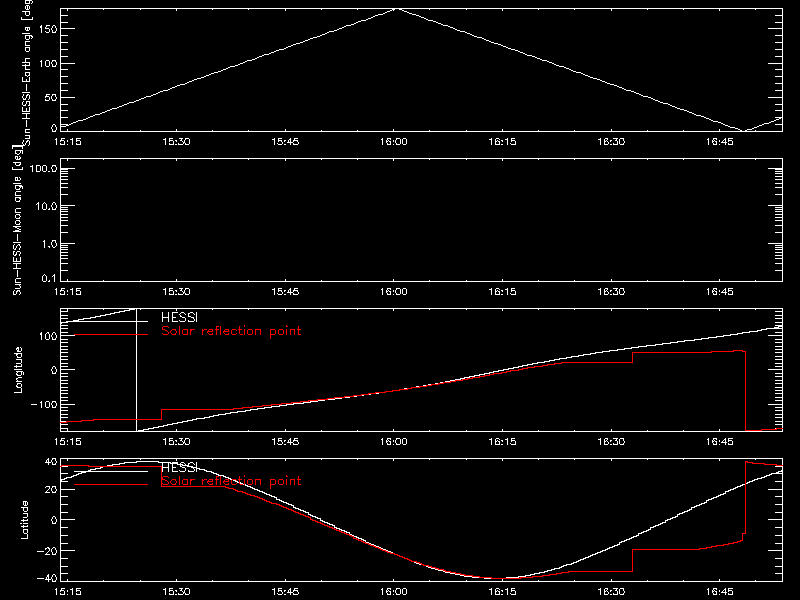Click the 16:45 tick below the Earth angle plot
800x600 pixels.
click(720, 142)
